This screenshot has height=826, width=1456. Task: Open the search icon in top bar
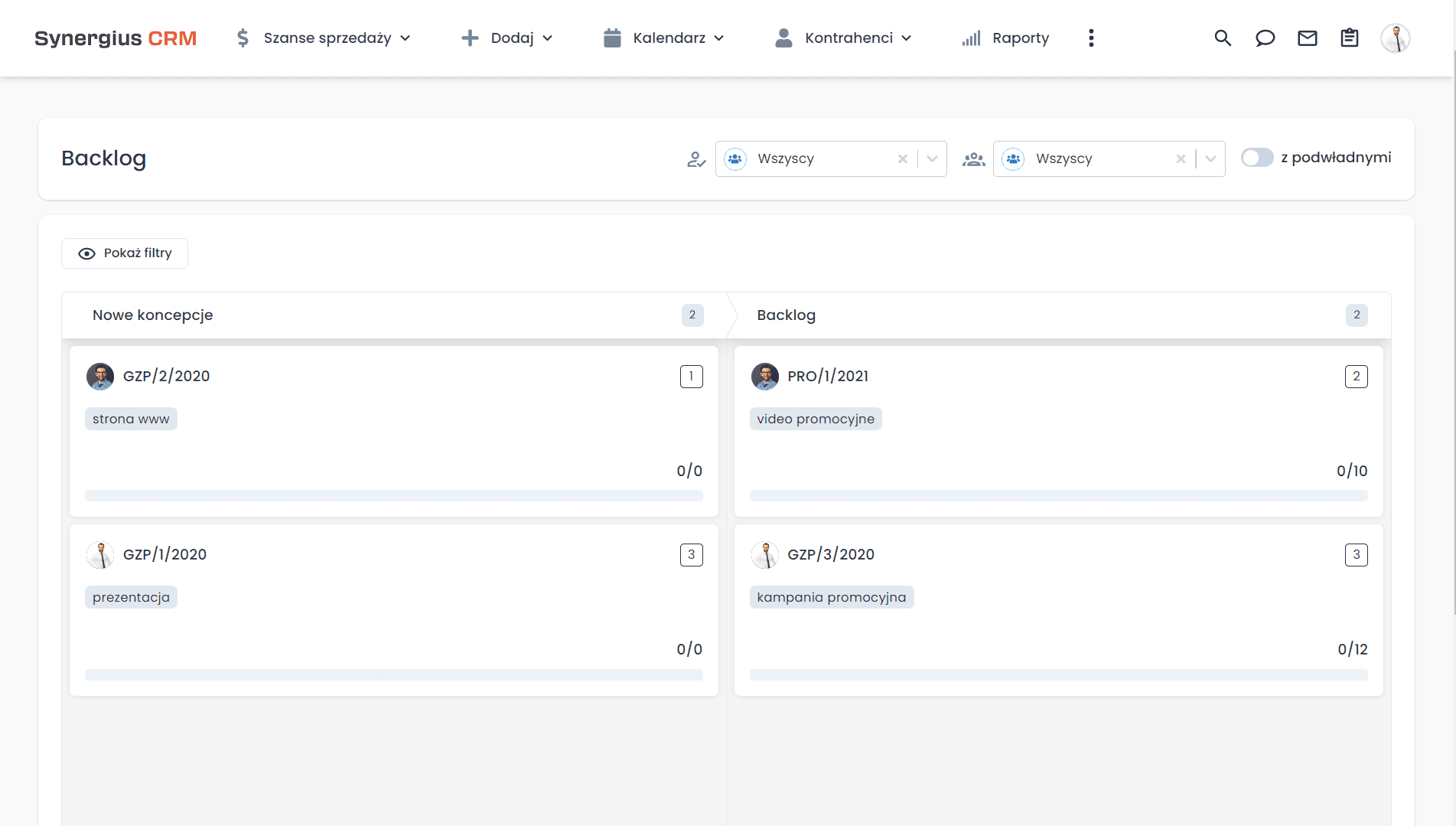click(1223, 38)
